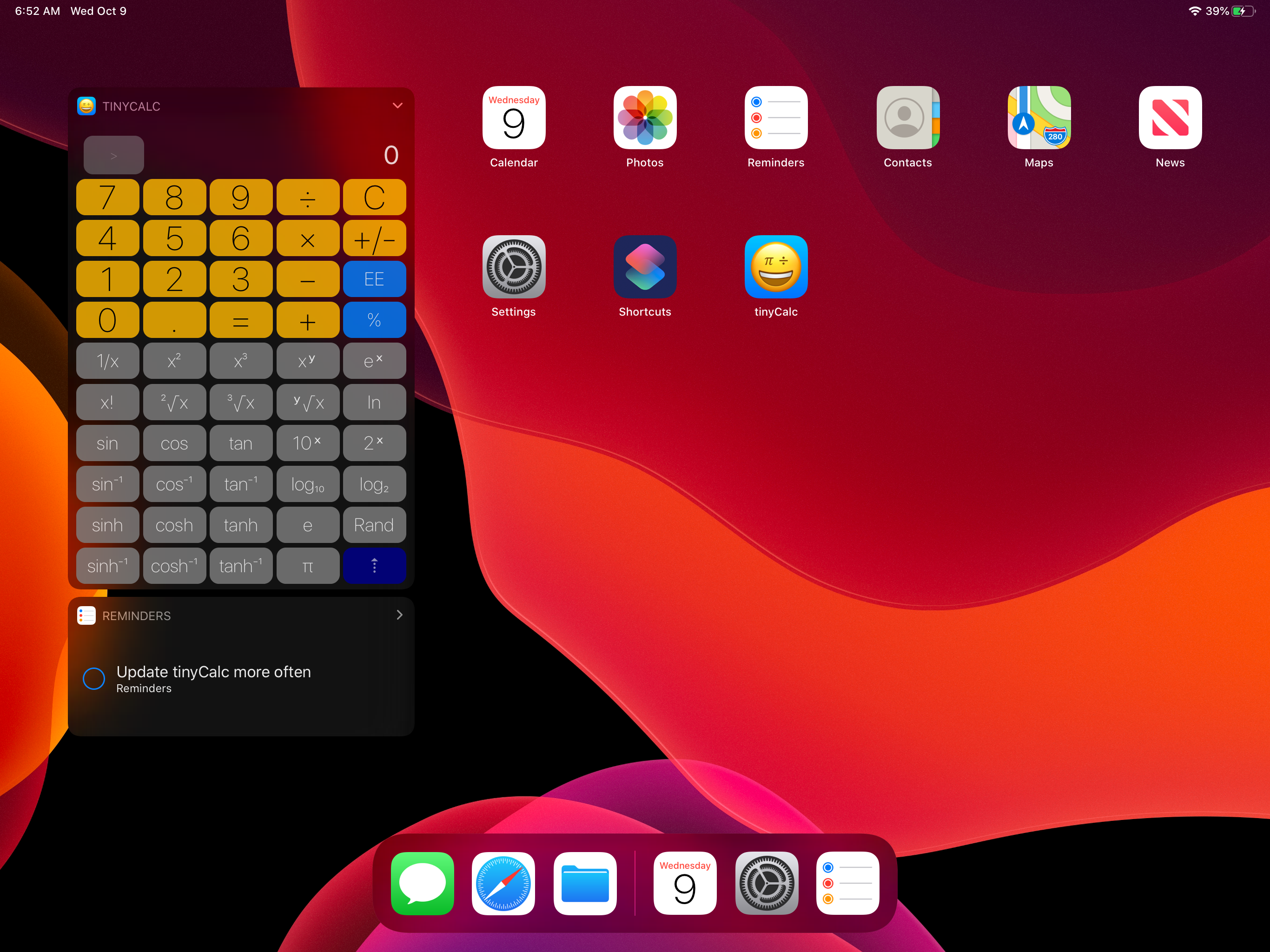Launch the tinyCalc app icon
The width and height of the screenshot is (1270, 952).
[x=776, y=267]
